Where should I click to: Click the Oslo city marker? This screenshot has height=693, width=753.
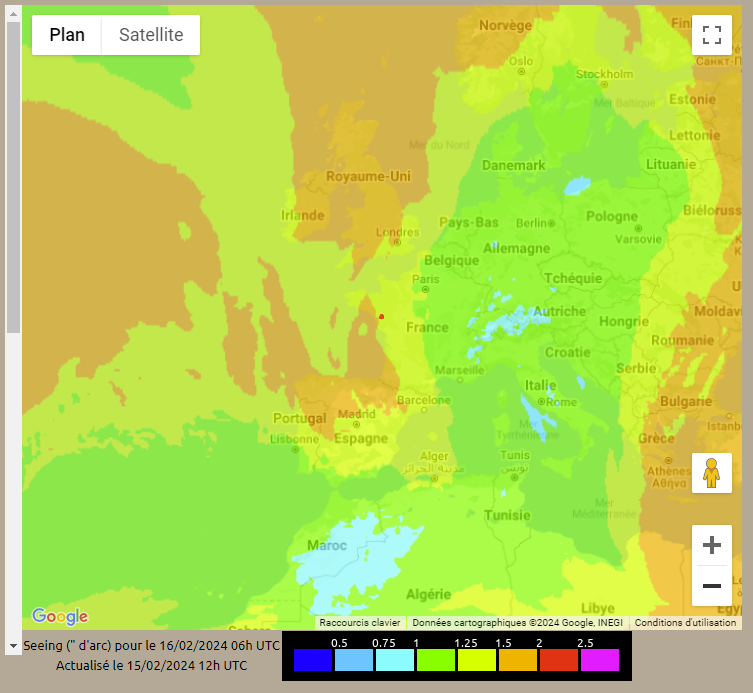(x=522, y=72)
